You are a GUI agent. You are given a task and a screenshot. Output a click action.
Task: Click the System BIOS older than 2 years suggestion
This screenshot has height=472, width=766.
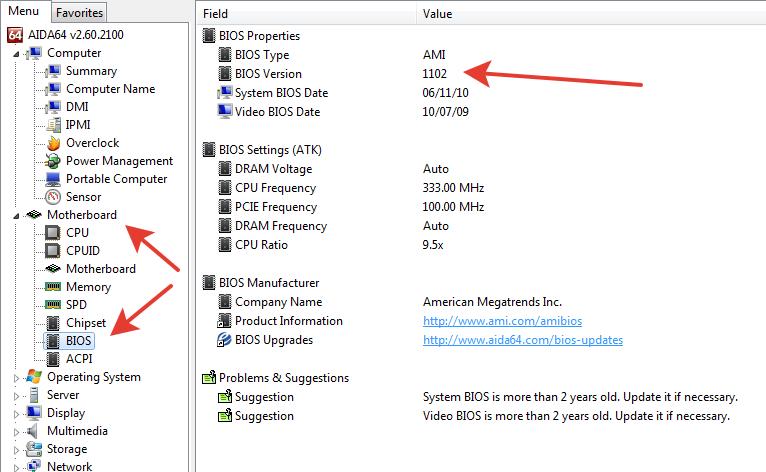(x=580, y=397)
